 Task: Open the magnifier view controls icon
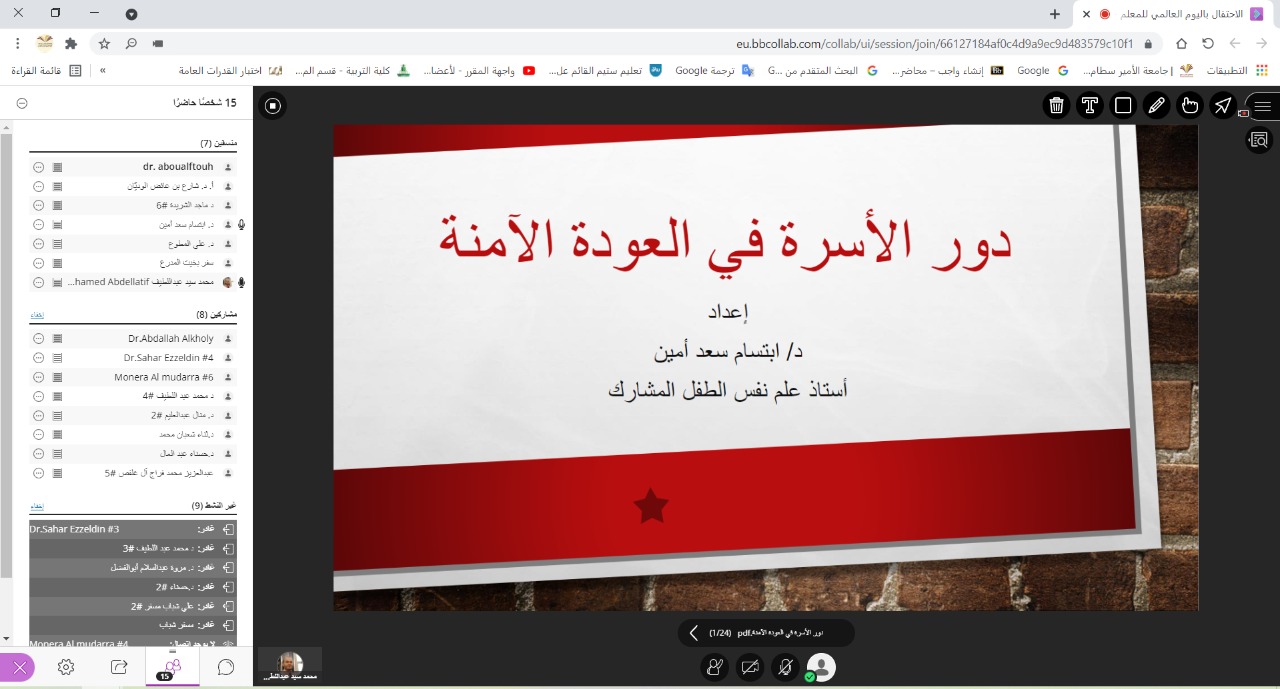tap(1259, 140)
